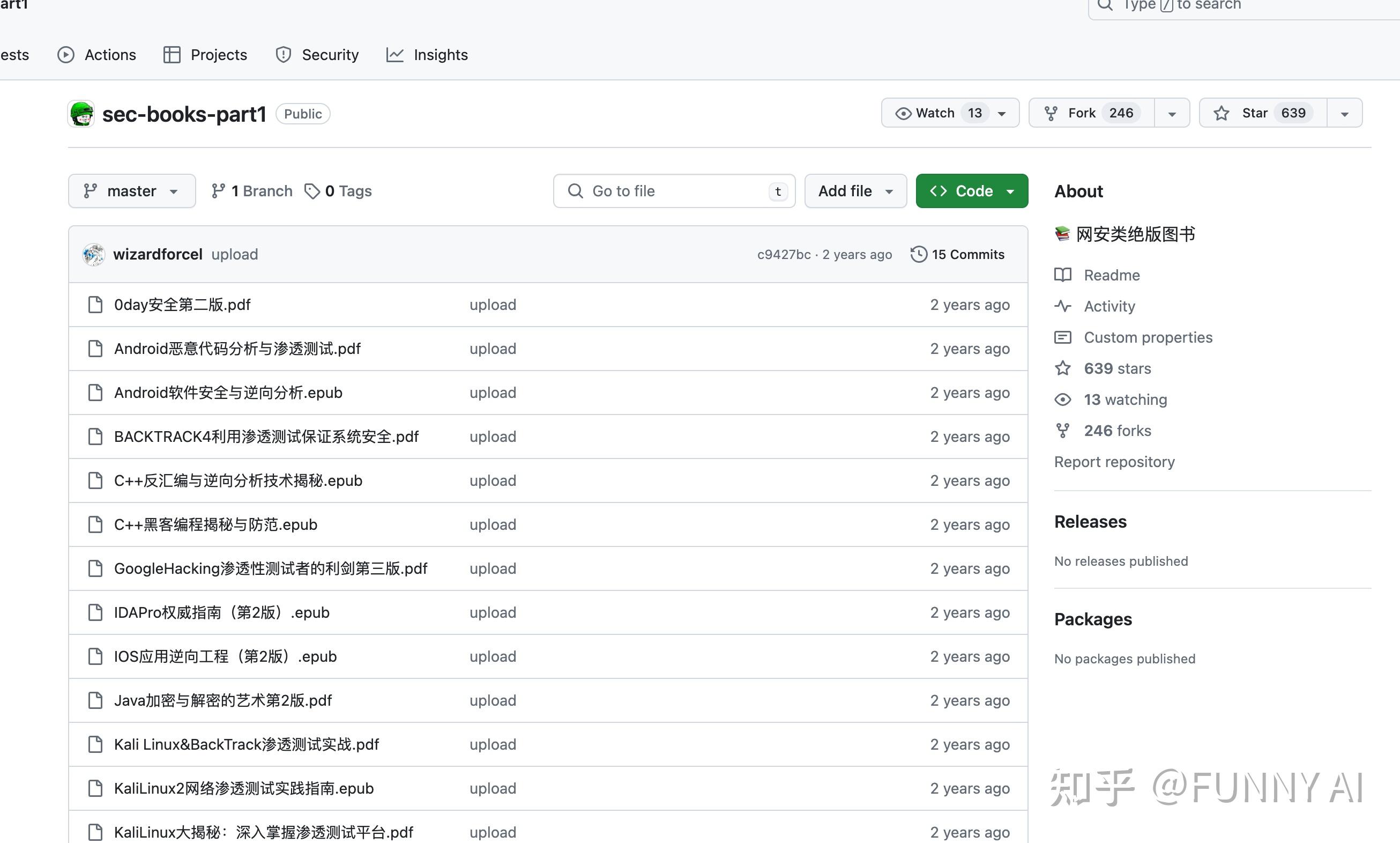Image resolution: width=1400 pixels, height=843 pixels.
Task: Click file icon for 0day安全第二版.pdf
Action: [95, 305]
